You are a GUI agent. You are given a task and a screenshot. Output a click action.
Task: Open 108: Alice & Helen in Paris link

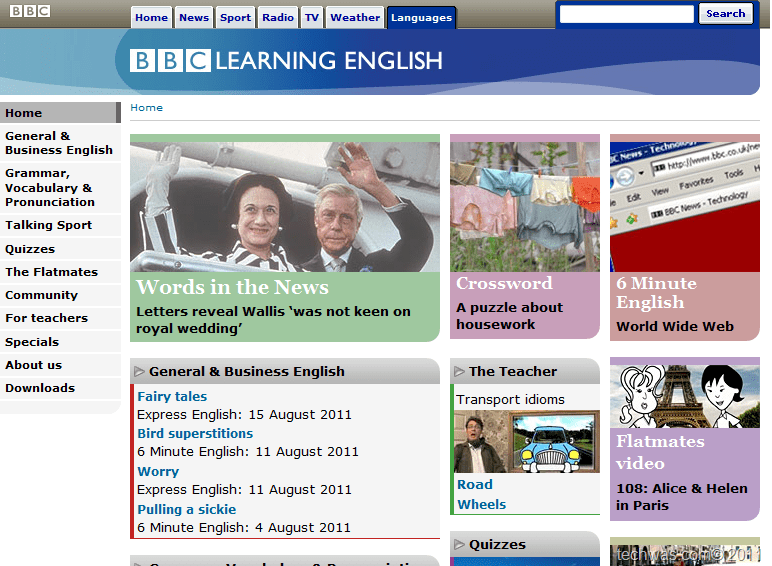click(x=682, y=497)
